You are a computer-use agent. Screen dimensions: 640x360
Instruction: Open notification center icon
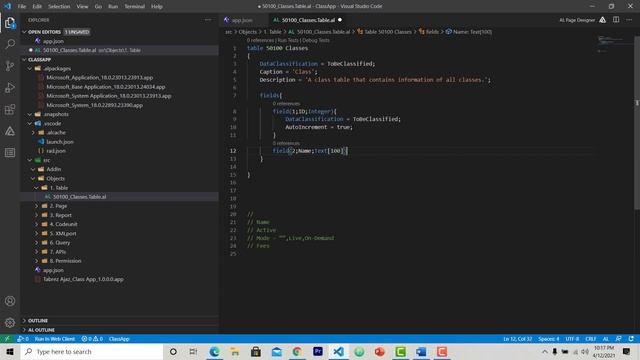tap(627, 351)
